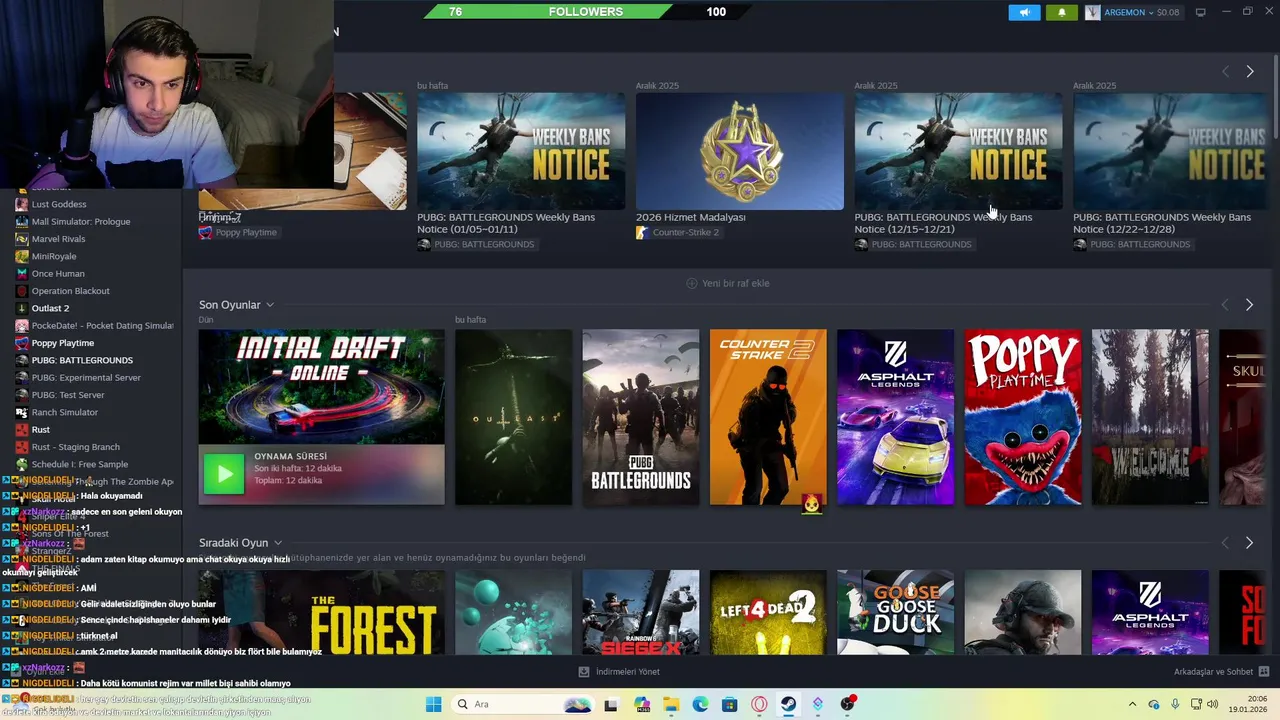Open the Left 4 Dead 2 capsule
Screen dimensions: 1280x720
(x=768, y=612)
